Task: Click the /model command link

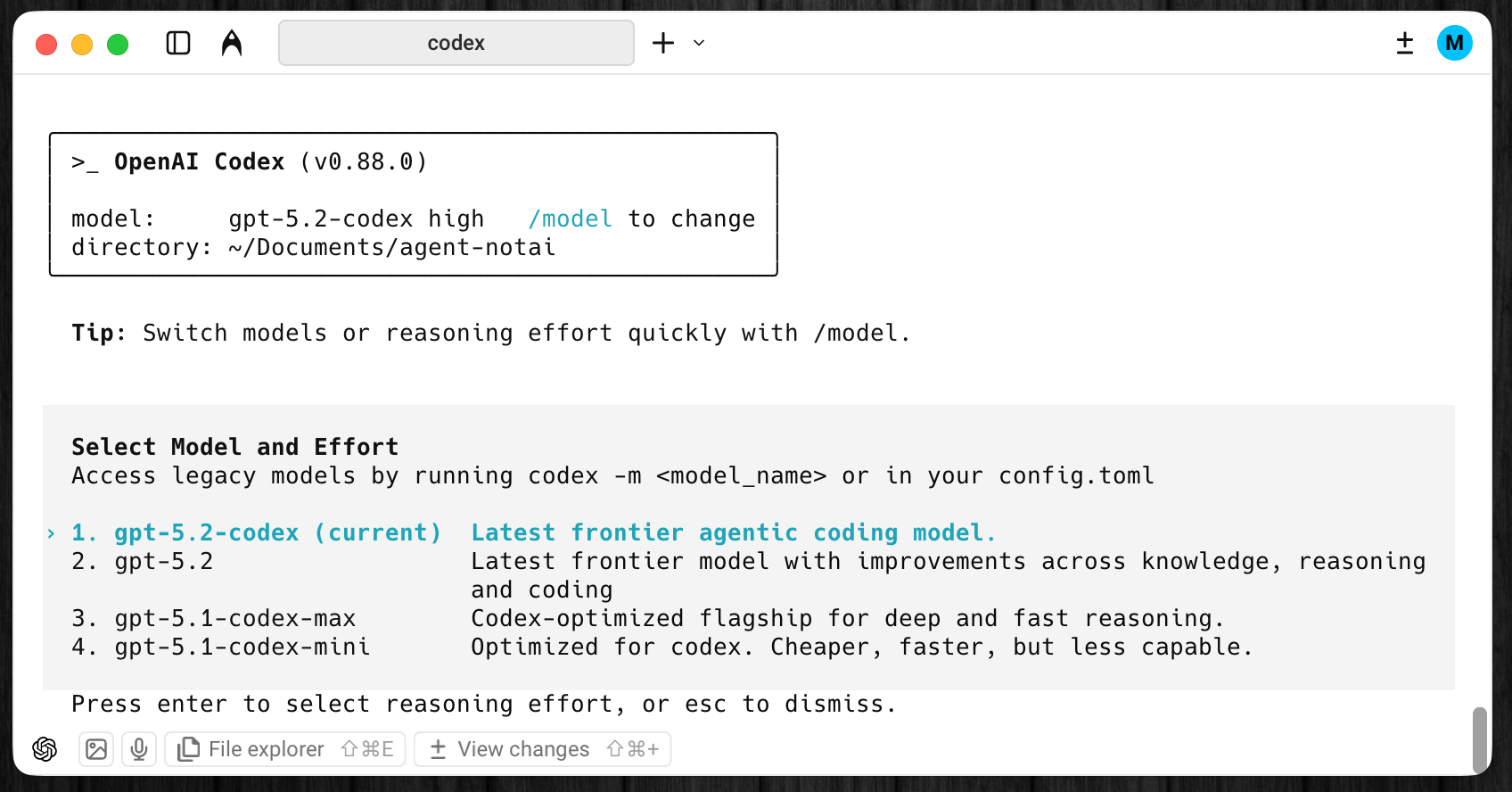Action: 570,219
